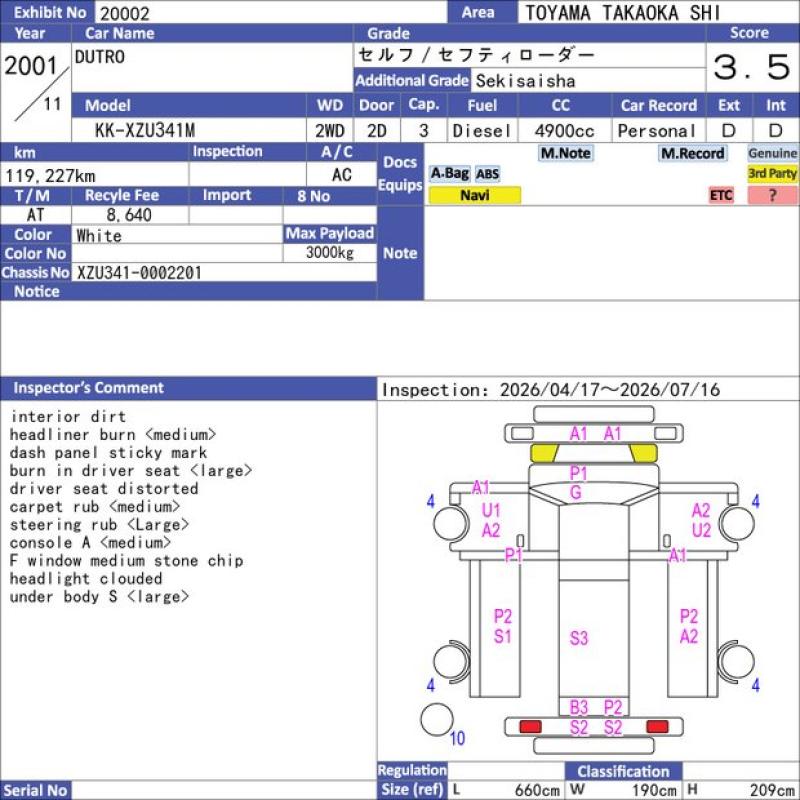Click the pink question mark badge
This screenshot has width=800, height=800.
pos(772,195)
